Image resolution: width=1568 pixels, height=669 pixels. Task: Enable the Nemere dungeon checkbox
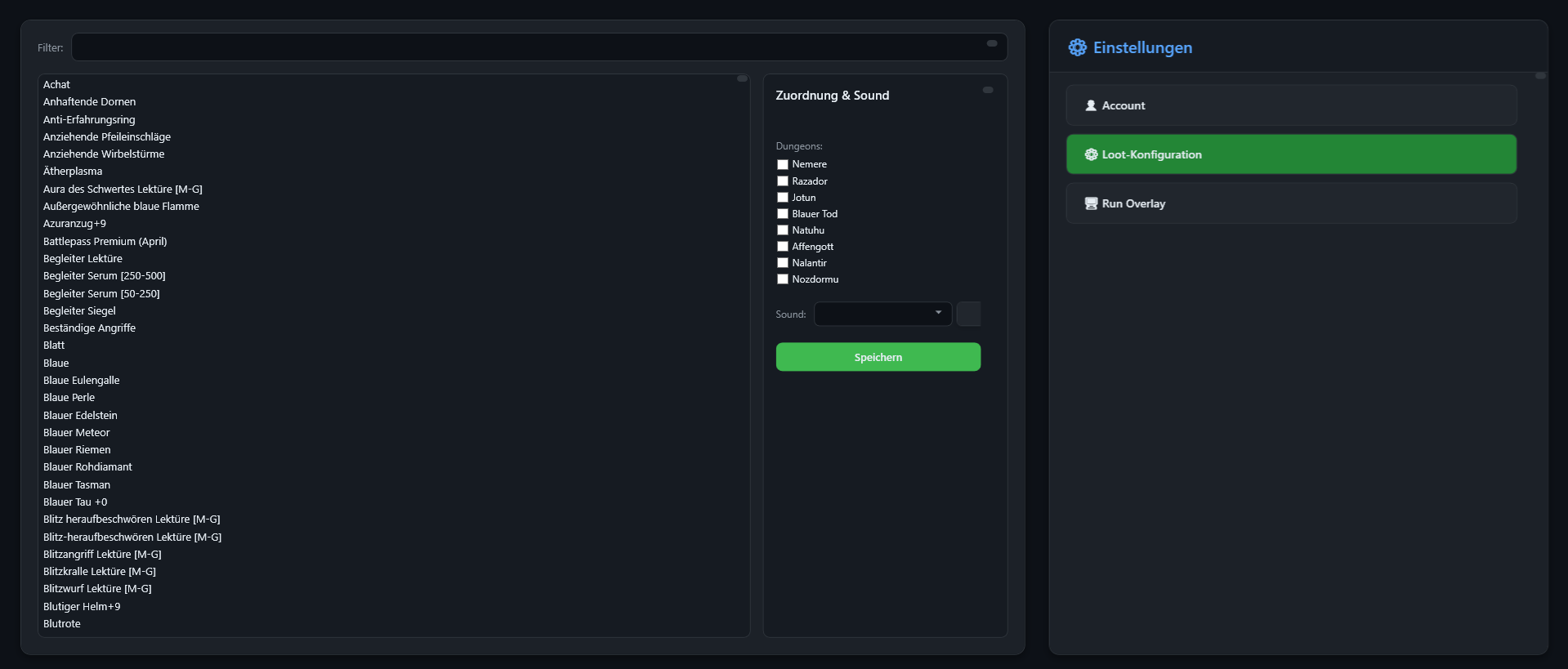pos(782,164)
